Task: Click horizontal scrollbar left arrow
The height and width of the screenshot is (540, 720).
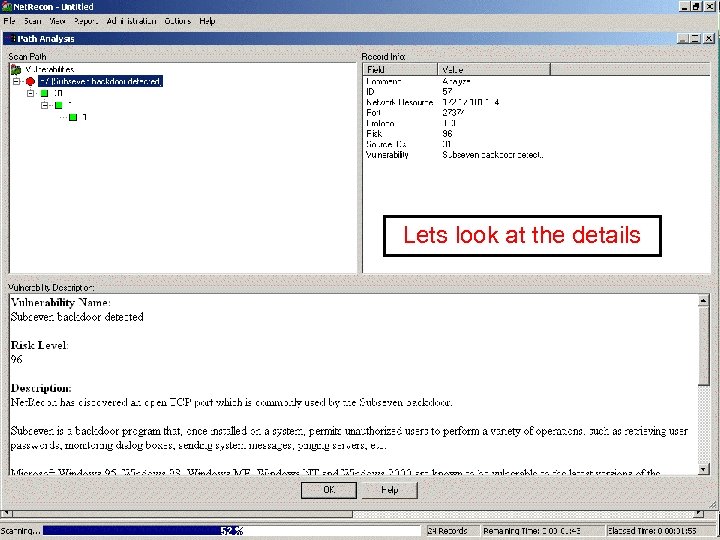Action: click(6, 514)
